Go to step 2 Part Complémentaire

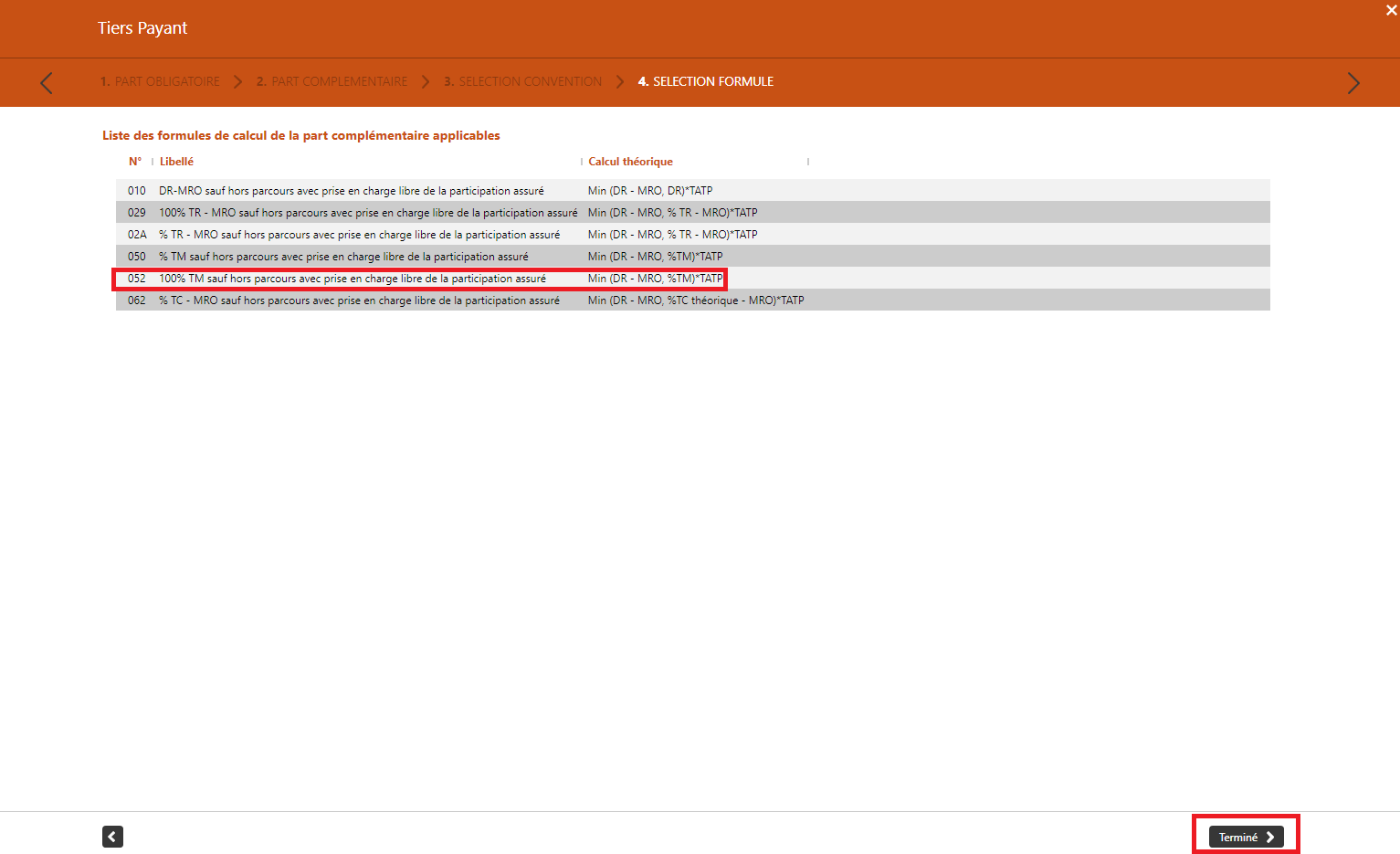[x=332, y=82]
